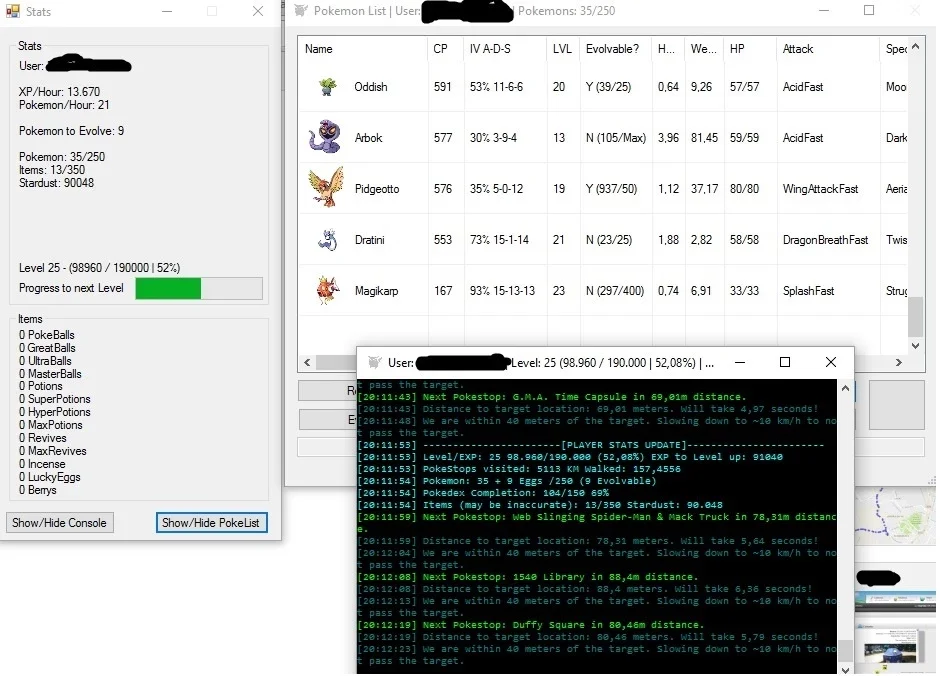Click Oddish's evolvable value Y (39/25)
This screenshot has width=940, height=676.
(608, 87)
